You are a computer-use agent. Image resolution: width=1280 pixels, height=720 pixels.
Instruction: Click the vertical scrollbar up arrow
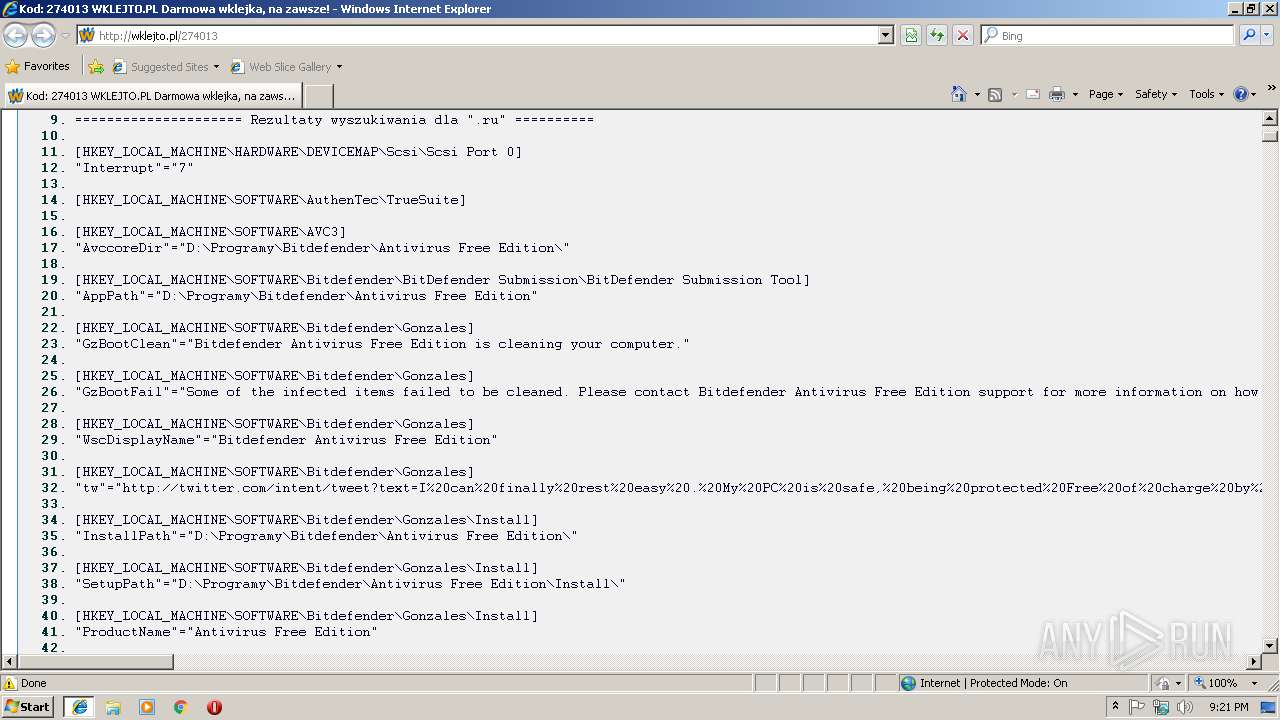pyautogui.click(x=1270, y=118)
